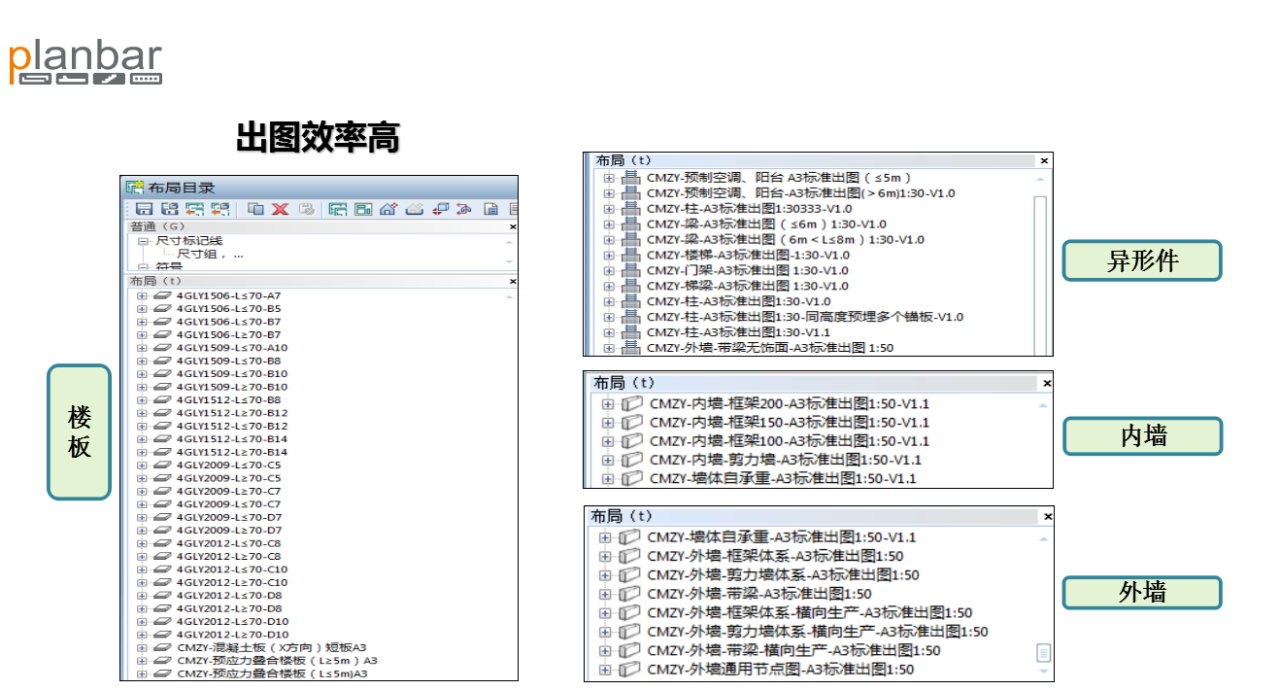
Task: Click the 楼板 label button
Action: pyautogui.click(x=79, y=432)
